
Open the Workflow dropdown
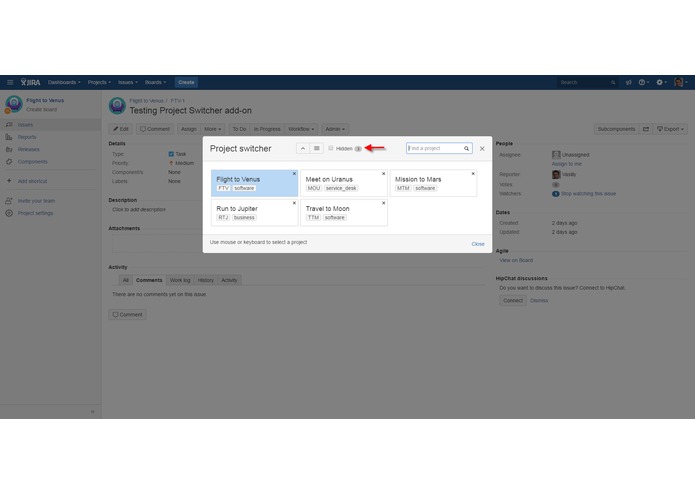(301, 129)
